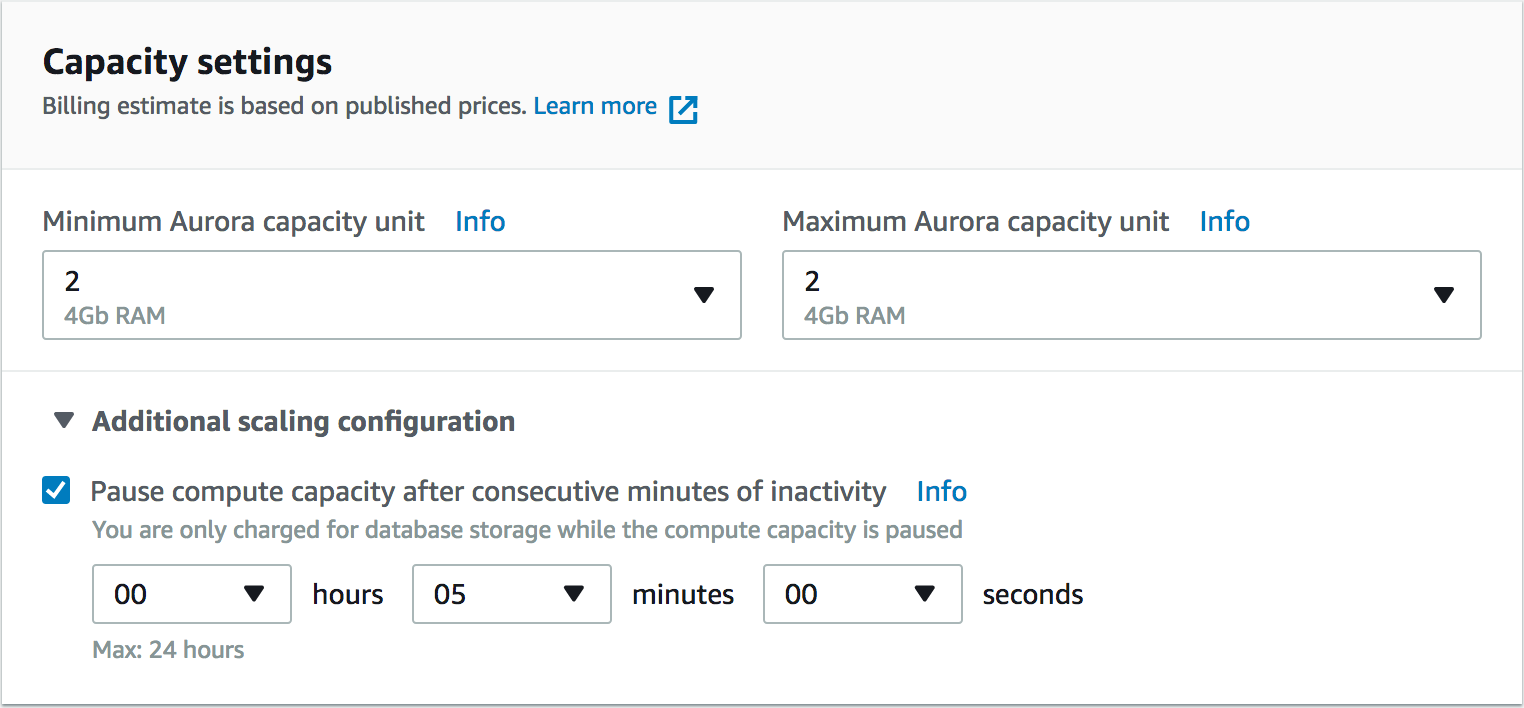
Task: Open the Maximum Aurora capacity unit dropdown
Action: (x=1132, y=295)
